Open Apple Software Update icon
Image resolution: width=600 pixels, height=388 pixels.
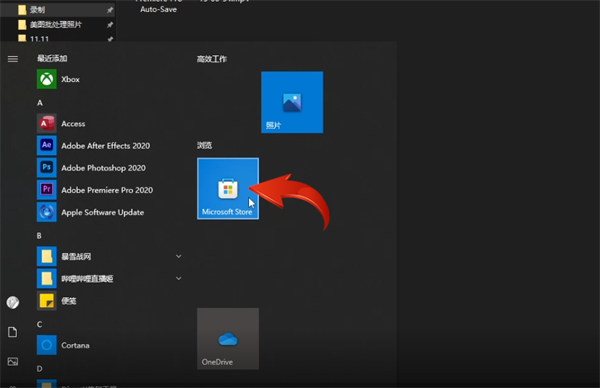pyautogui.click(x=47, y=212)
